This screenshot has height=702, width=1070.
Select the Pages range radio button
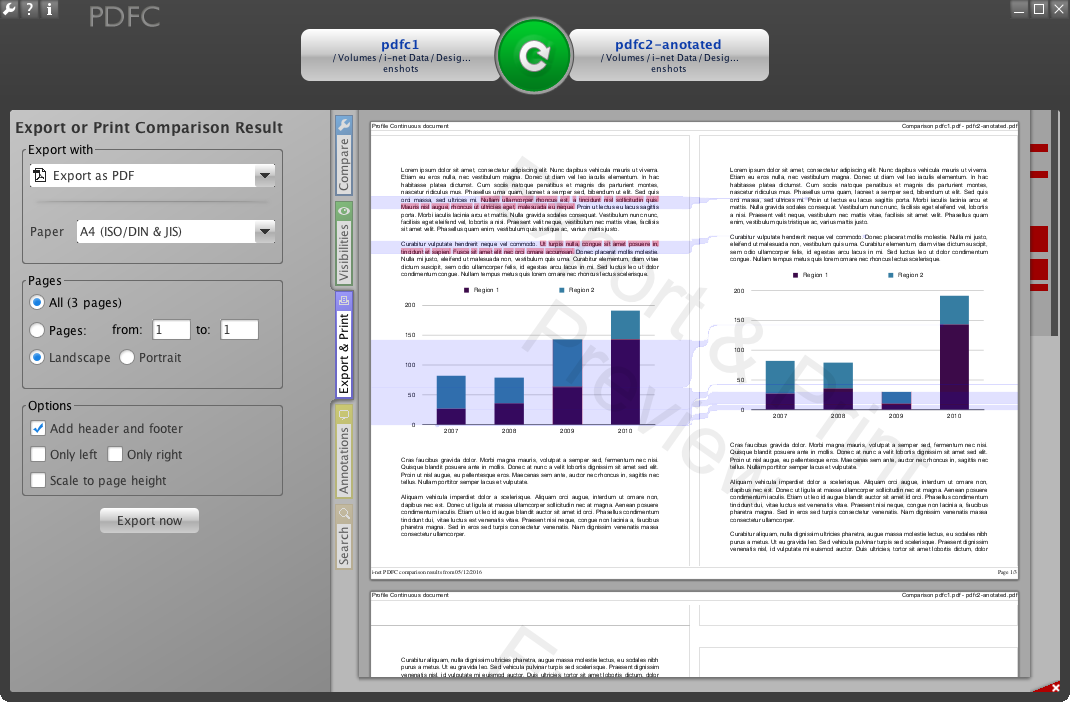pyautogui.click(x=37, y=330)
